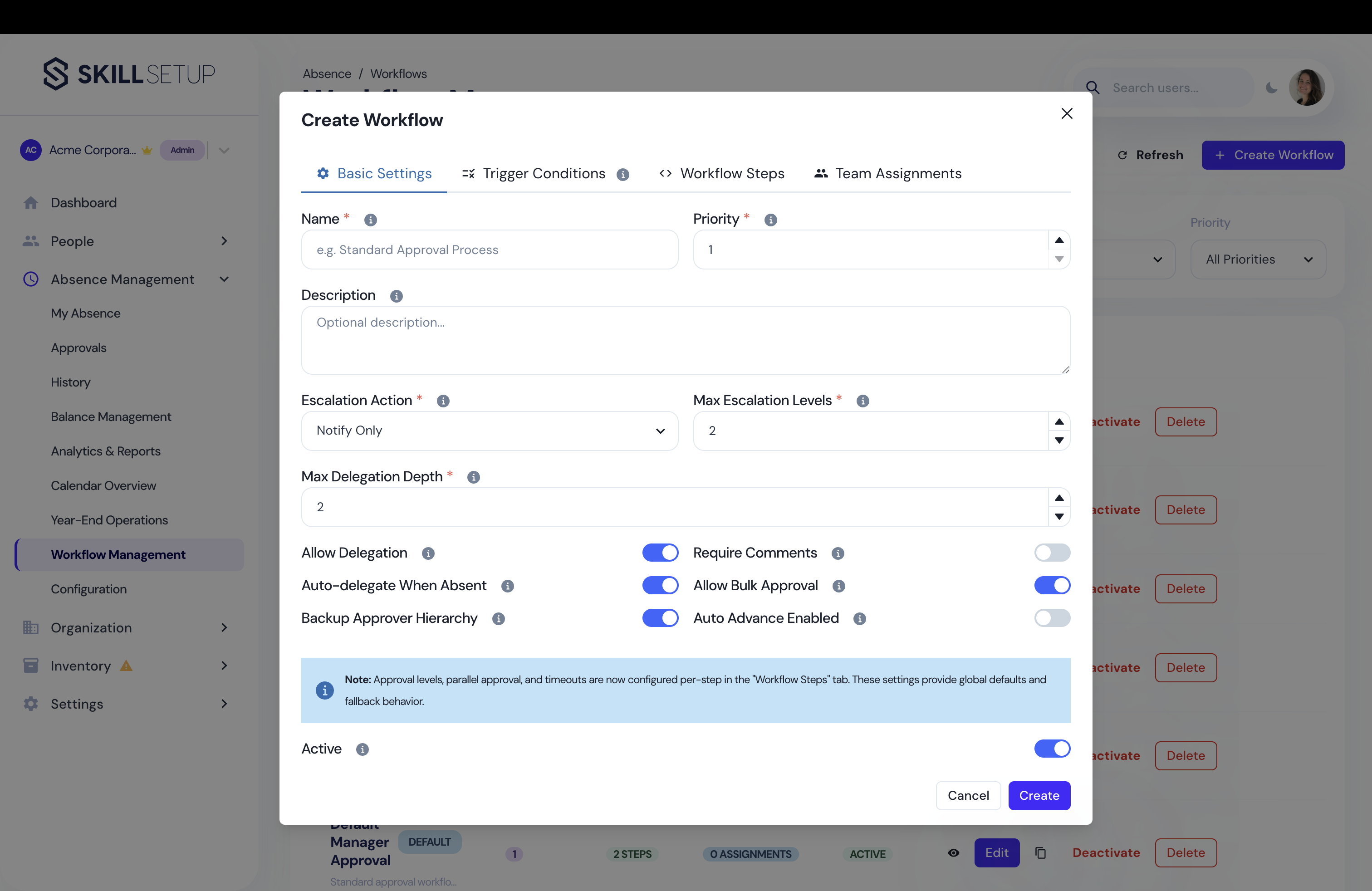Click the Name field info icon
Image resolution: width=1372 pixels, height=891 pixels.
coord(370,220)
